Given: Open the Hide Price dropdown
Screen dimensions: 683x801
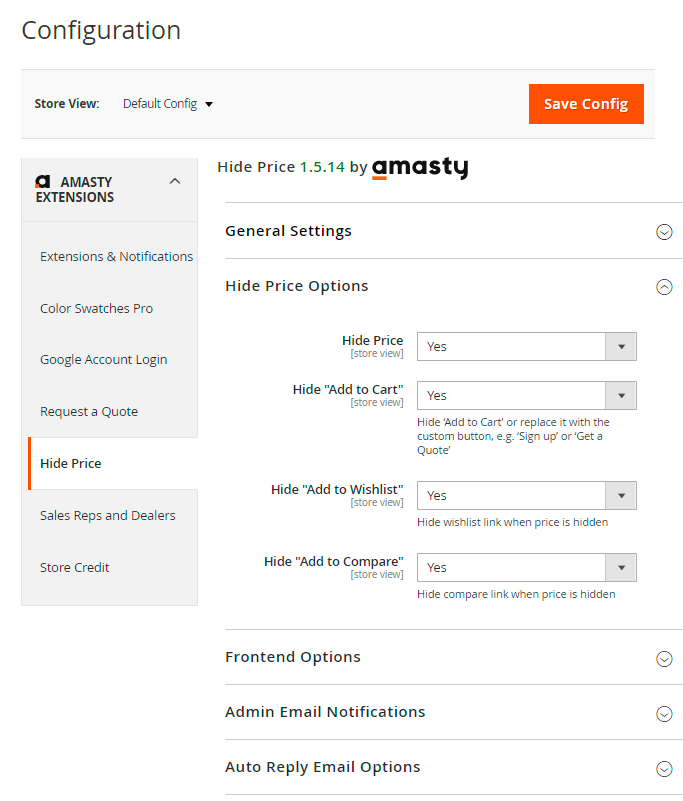Looking at the screenshot, I should (x=526, y=346).
